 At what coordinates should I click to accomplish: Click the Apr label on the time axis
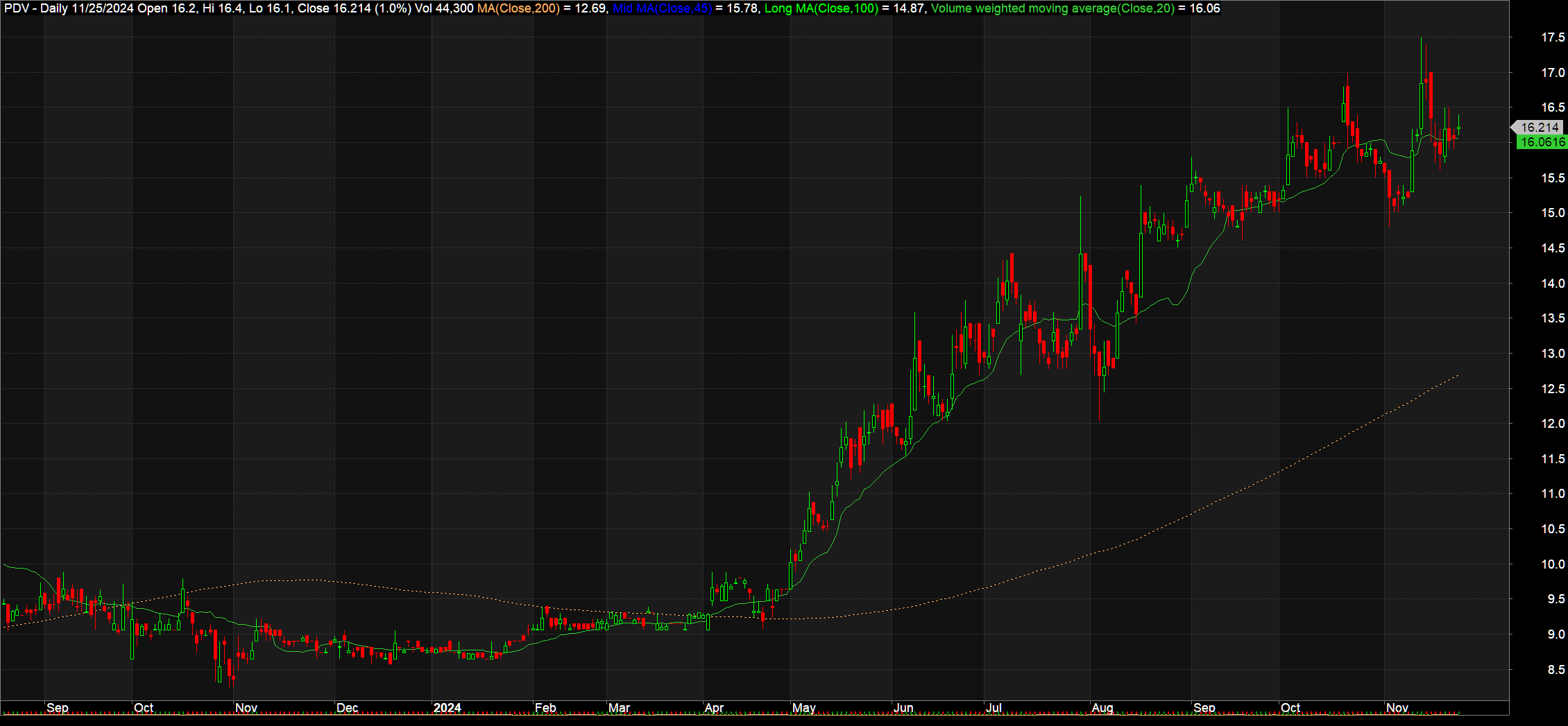[x=714, y=708]
